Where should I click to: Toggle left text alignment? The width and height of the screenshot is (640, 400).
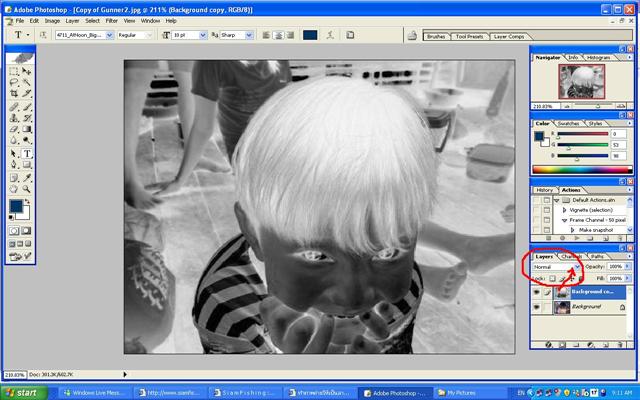pyautogui.click(x=266, y=35)
